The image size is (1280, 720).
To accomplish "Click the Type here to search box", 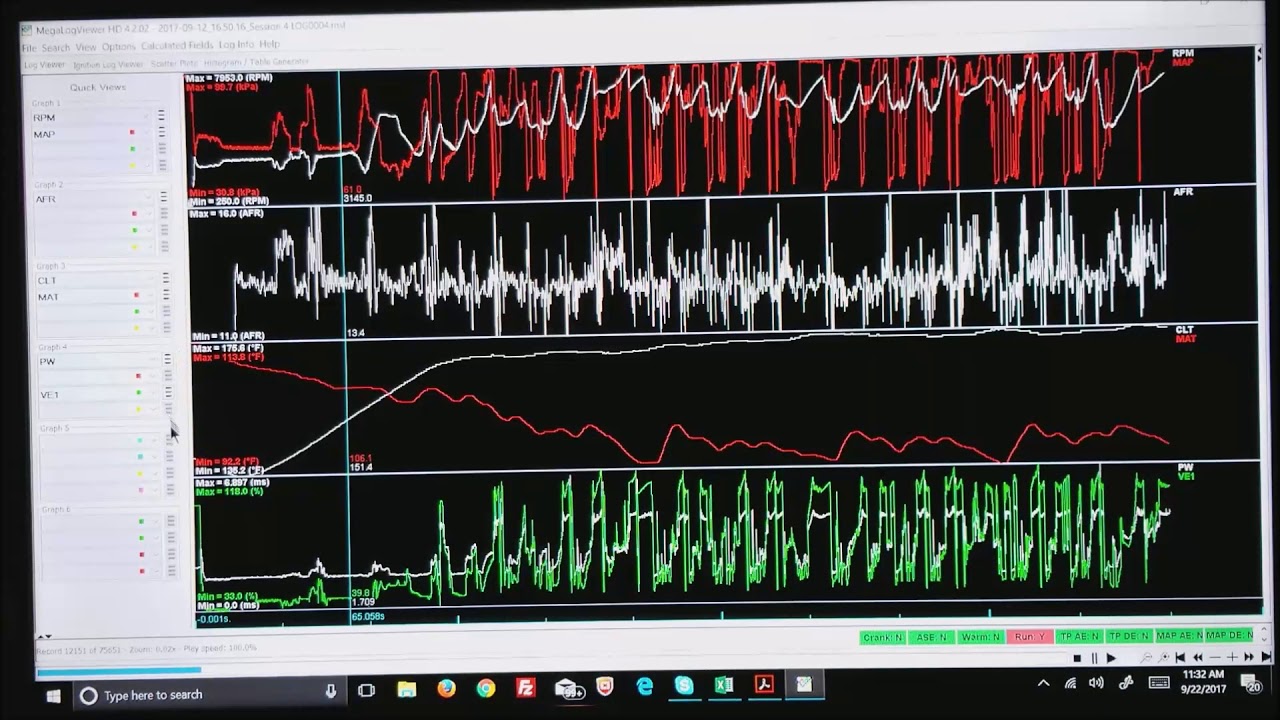I will point(210,694).
